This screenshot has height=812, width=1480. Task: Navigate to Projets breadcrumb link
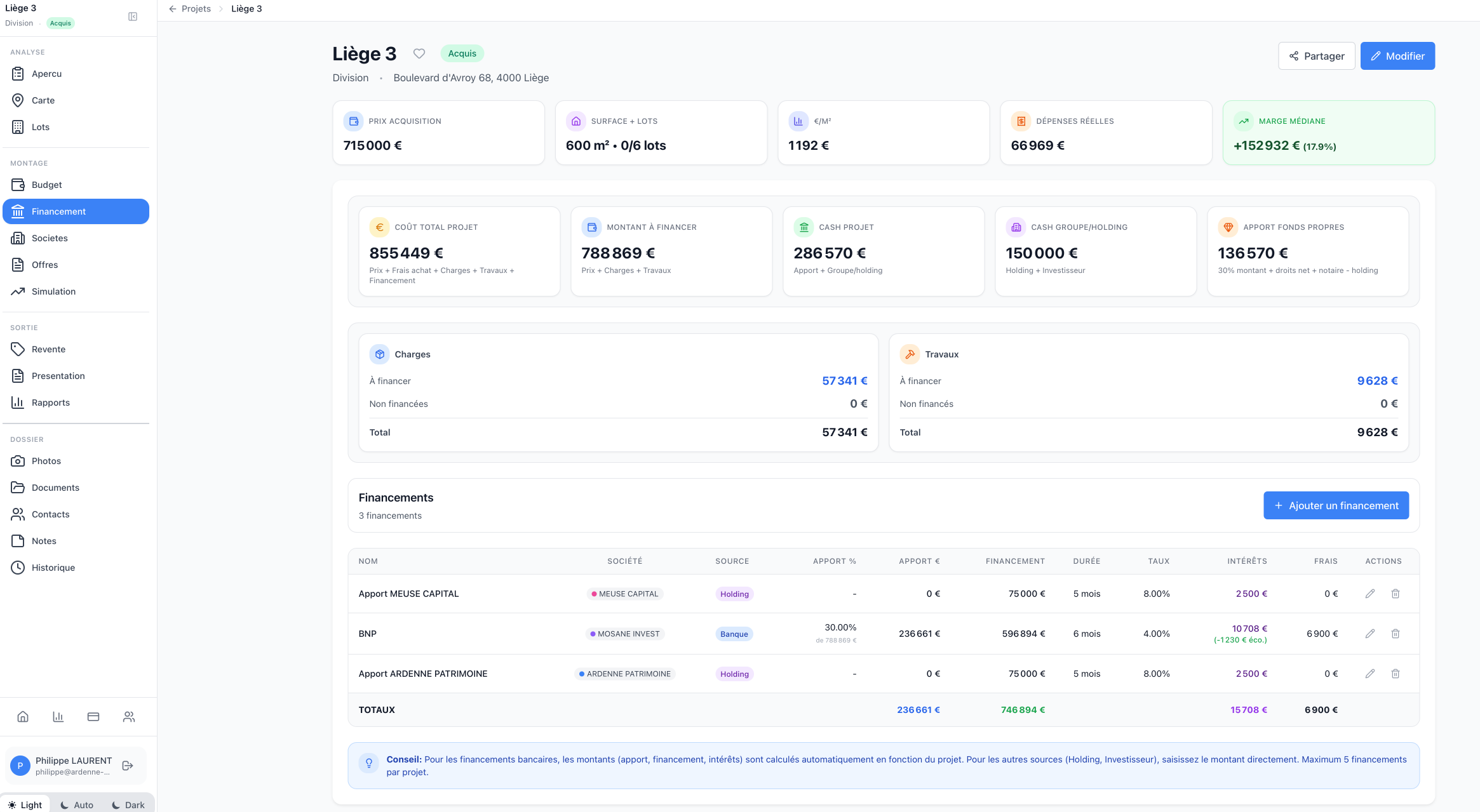point(196,9)
